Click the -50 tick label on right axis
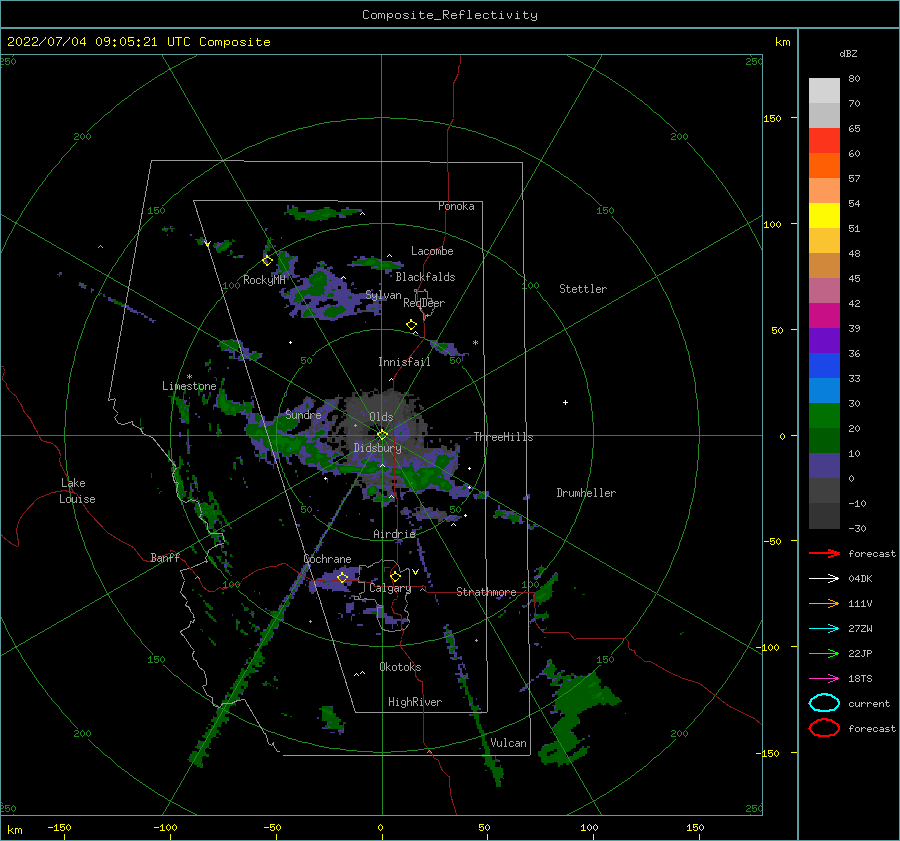The width and height of the screenshot is (900, 841). tap(772, 541)
